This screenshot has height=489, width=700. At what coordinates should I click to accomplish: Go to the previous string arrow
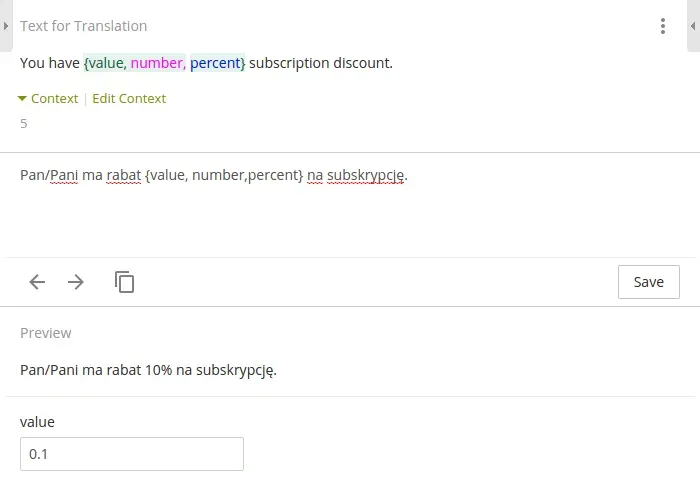click(x=38, y=282)
